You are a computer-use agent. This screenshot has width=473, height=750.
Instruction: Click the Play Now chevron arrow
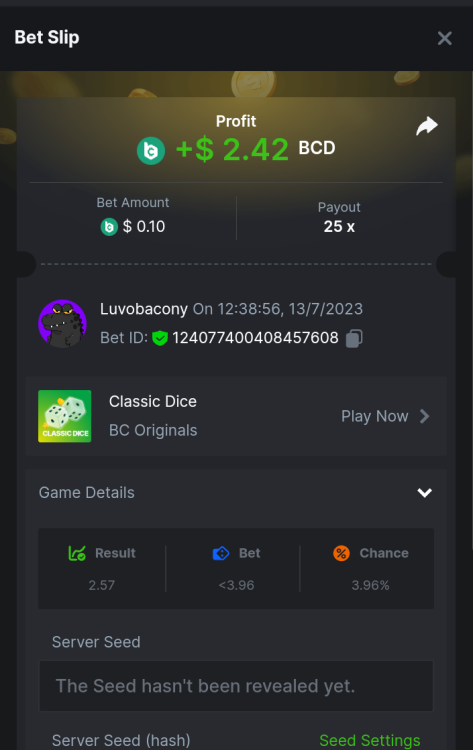(425, 416)
